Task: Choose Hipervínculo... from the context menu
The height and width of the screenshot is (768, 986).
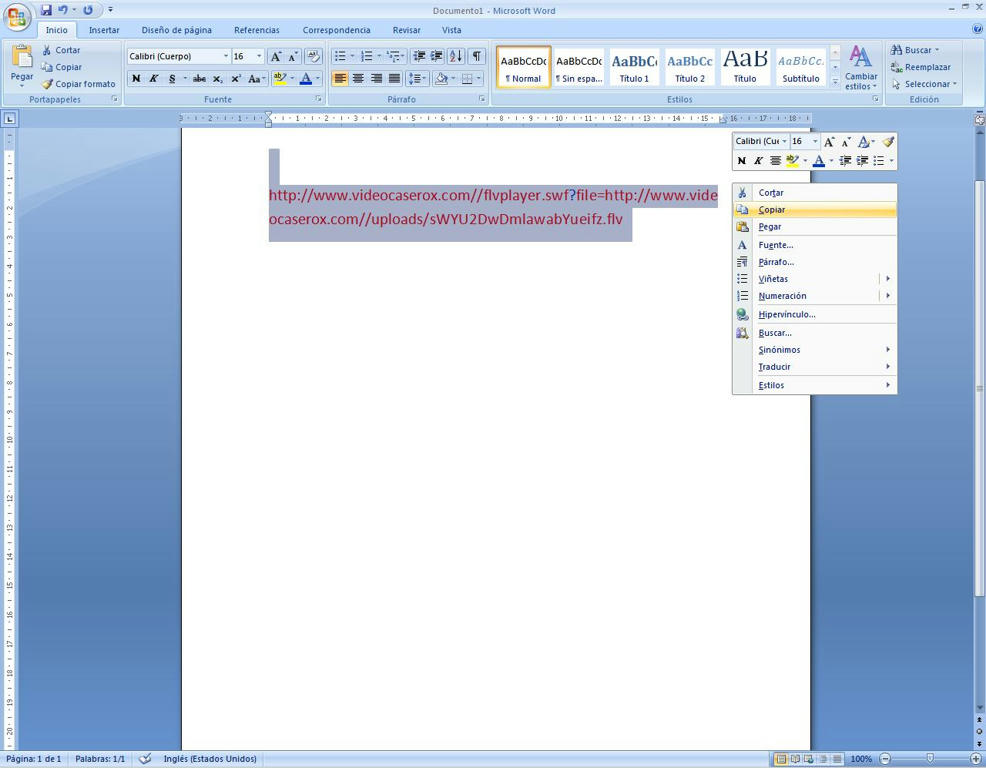Action: (786, 314)
